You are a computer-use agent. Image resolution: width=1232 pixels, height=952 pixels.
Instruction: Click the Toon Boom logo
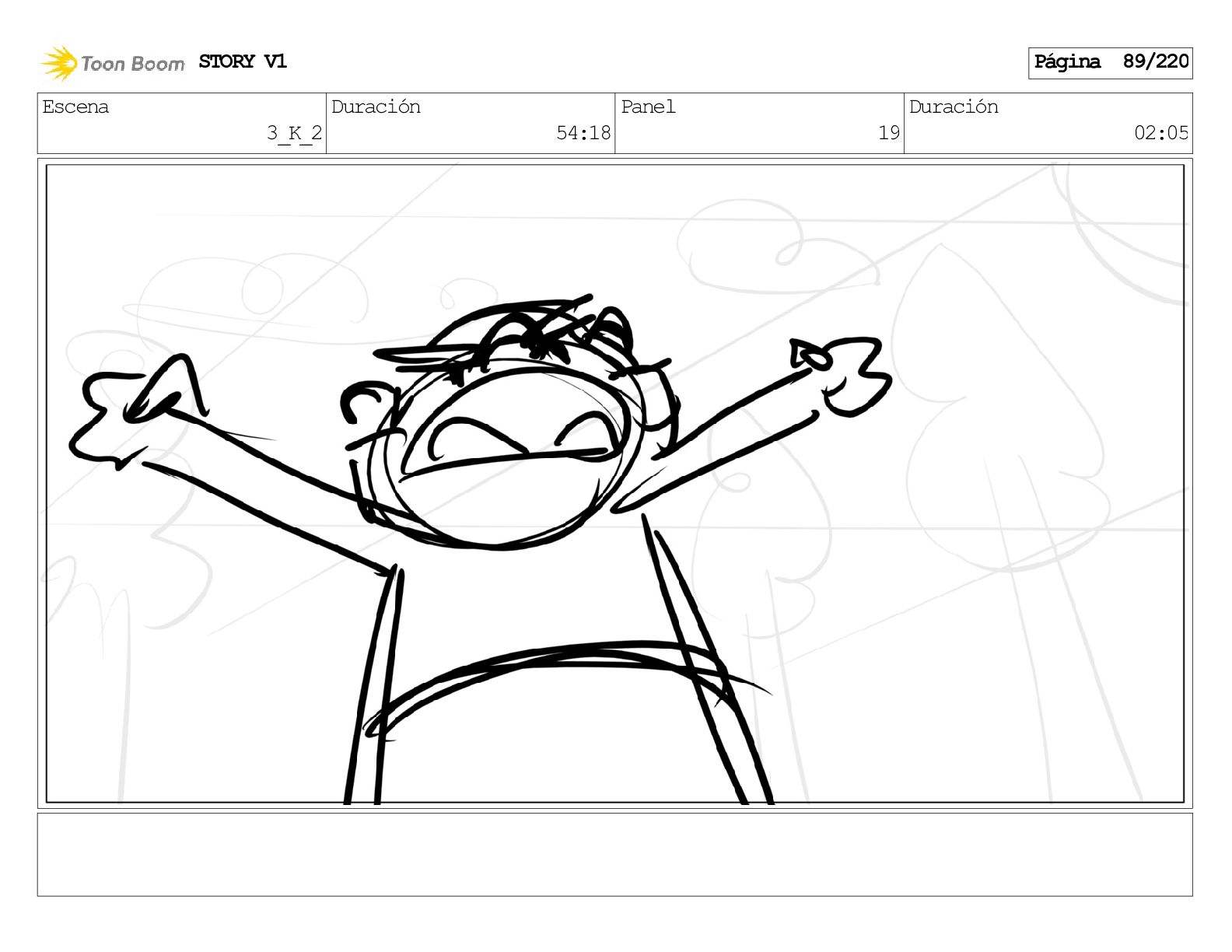click(x=113, y=63)
